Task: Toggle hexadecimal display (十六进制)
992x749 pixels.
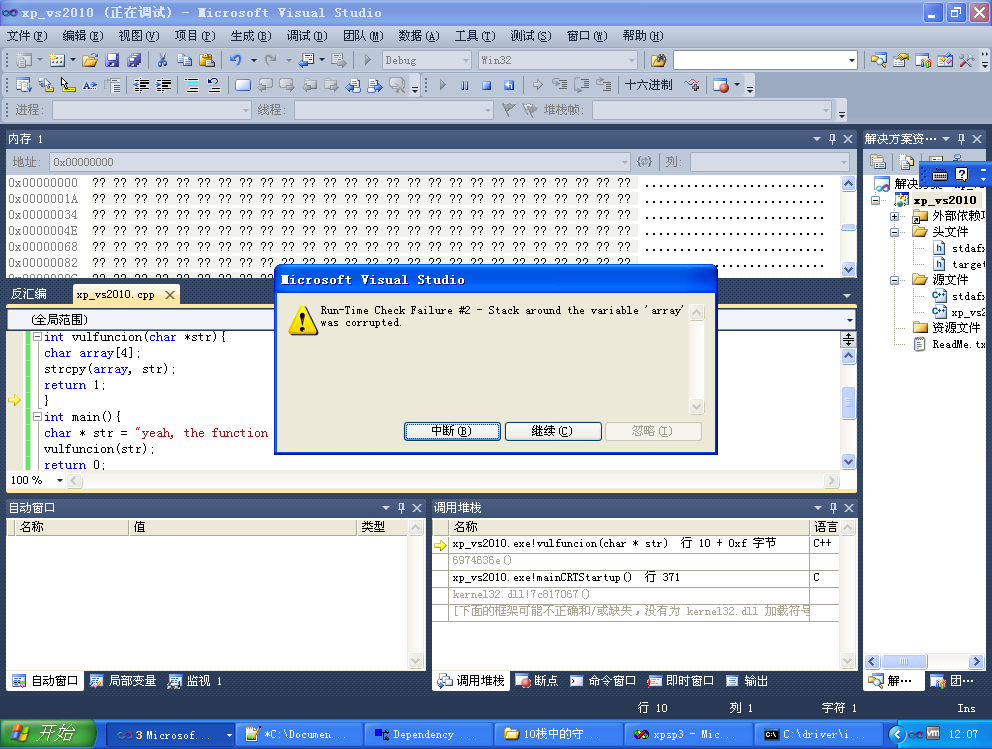Action: click(648, 85)
